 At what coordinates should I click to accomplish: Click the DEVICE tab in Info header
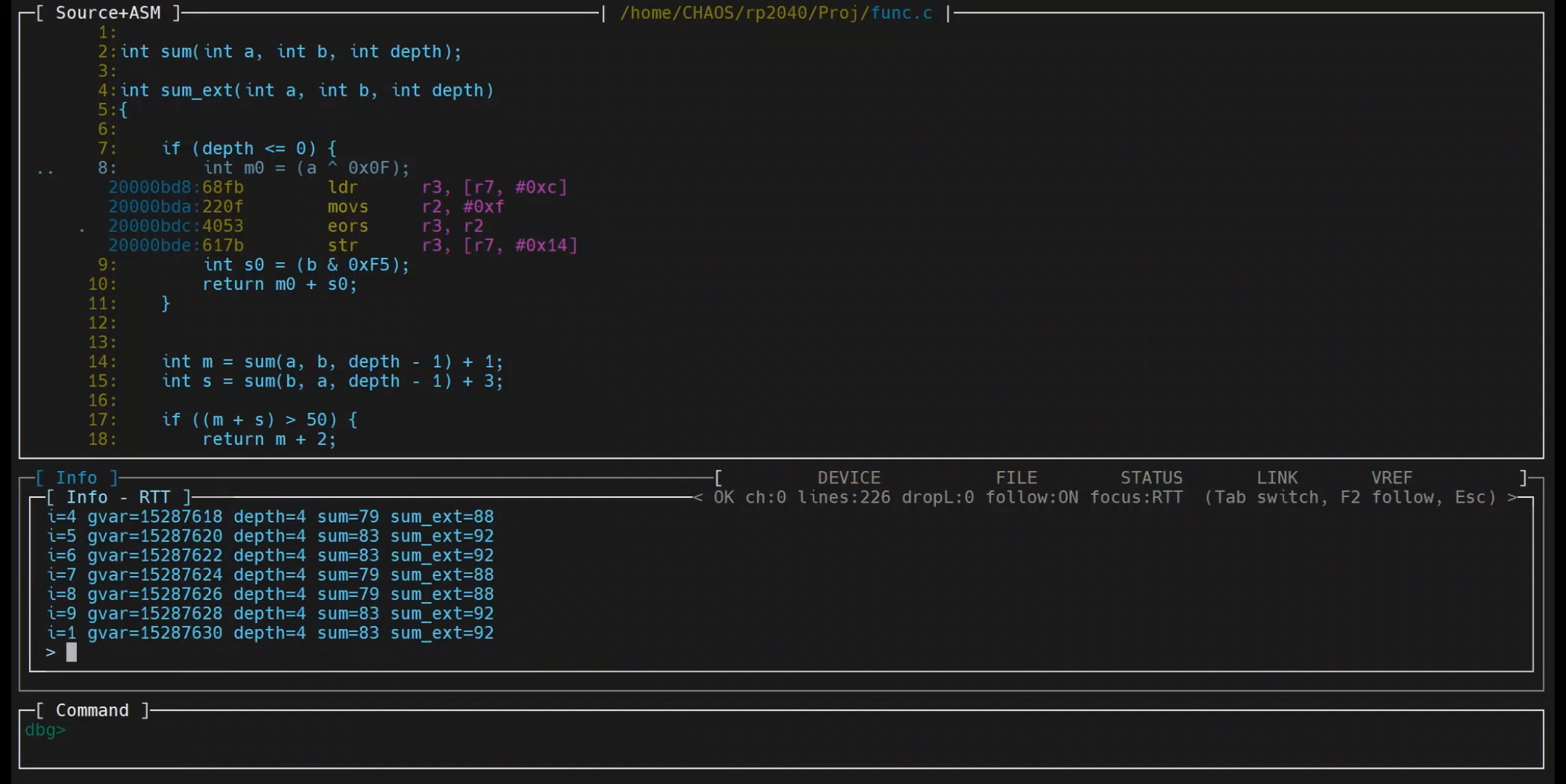[x=848, y=478]
